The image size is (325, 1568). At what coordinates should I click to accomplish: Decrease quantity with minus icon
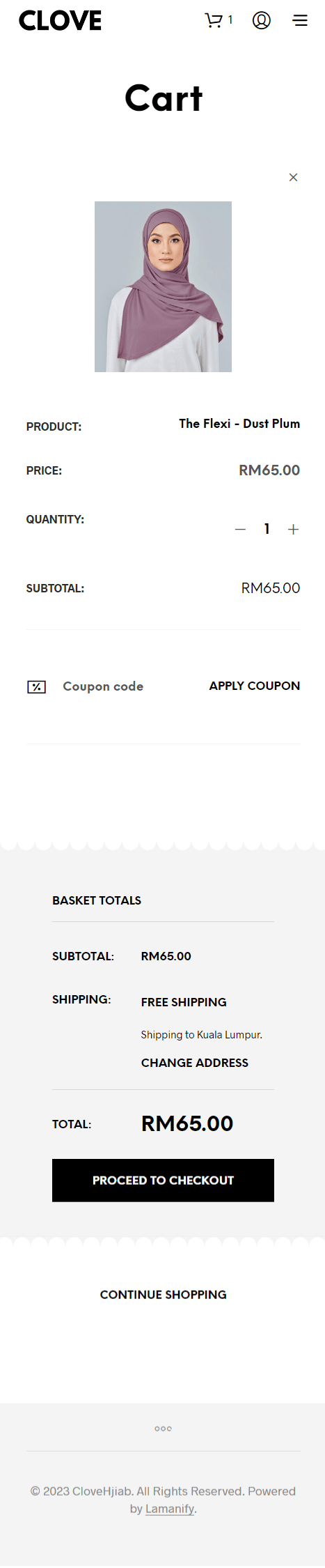click(x=240, y=529)
